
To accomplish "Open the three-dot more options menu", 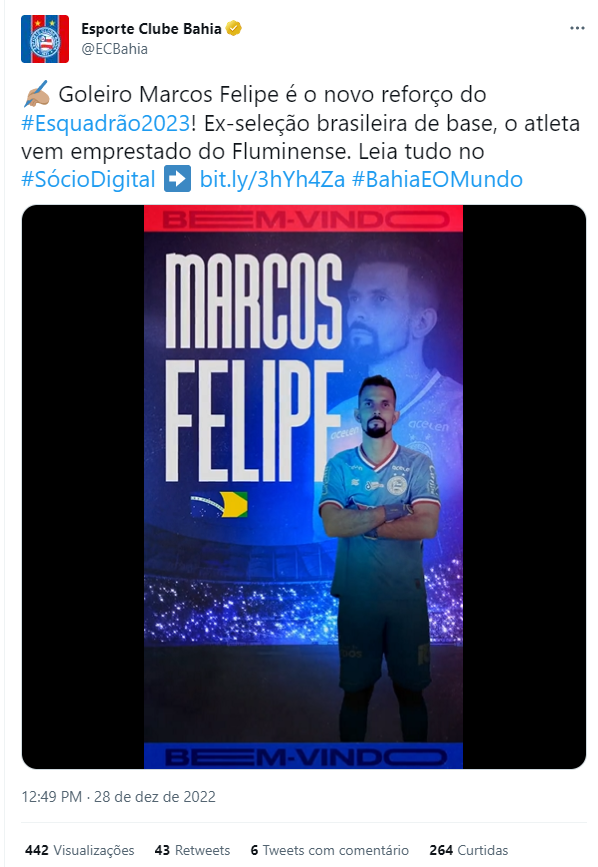I will click(577, 28).
